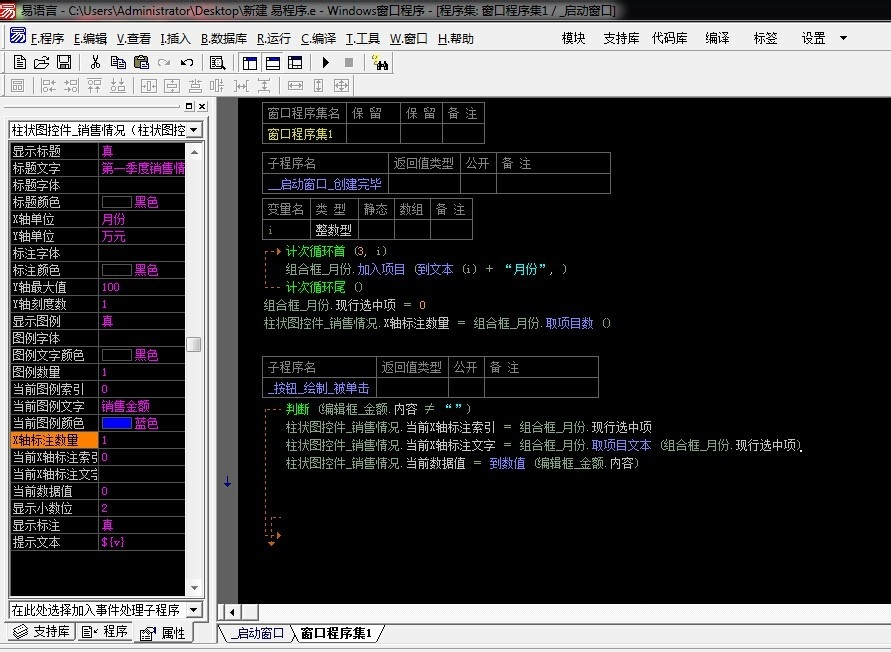Click the 显示图例 property value 真

107,321
